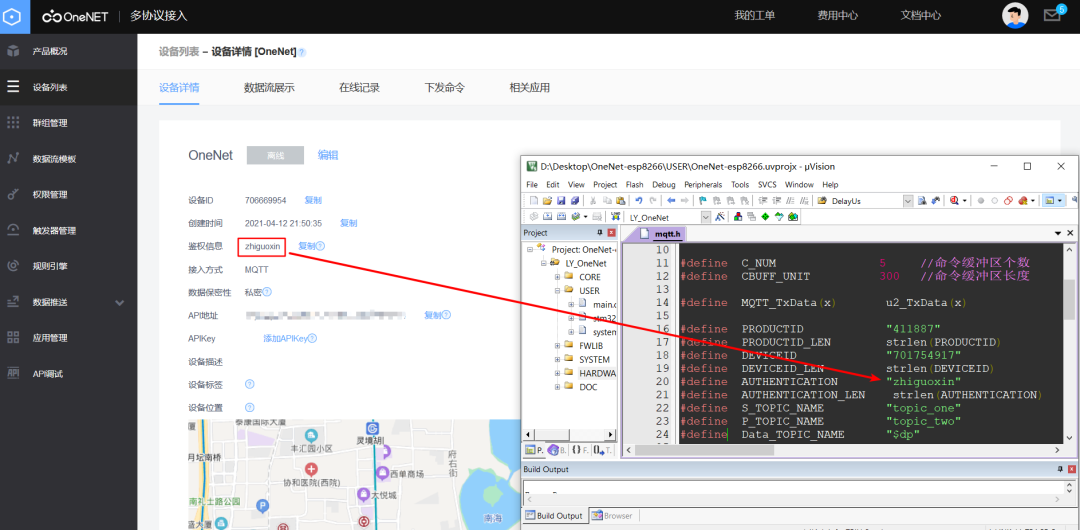Click the Save icon in µVision toolbar
1080x530 pixels.
[x=561, y=201]
